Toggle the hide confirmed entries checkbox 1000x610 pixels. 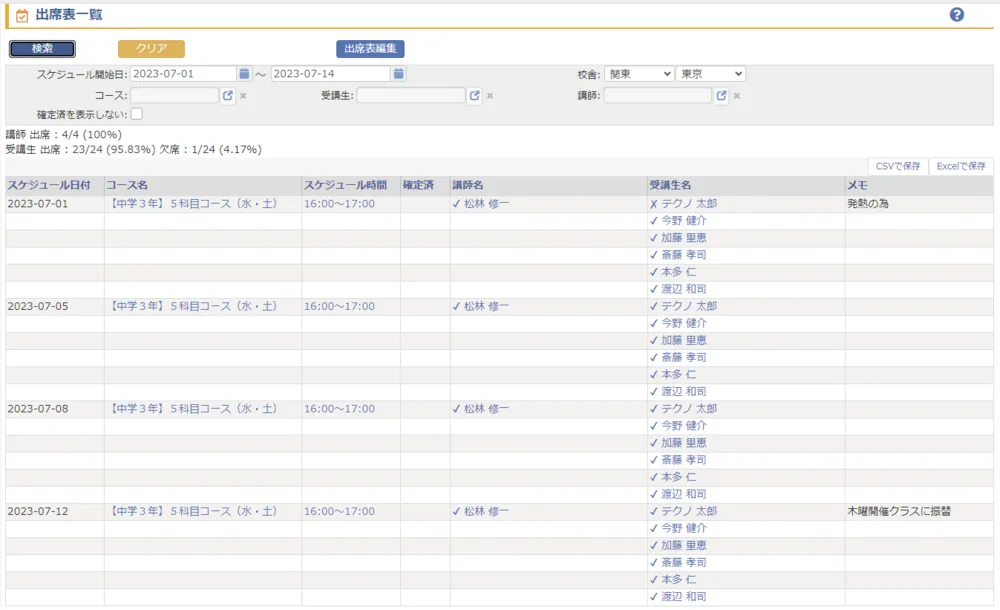(x=136, y=114)
